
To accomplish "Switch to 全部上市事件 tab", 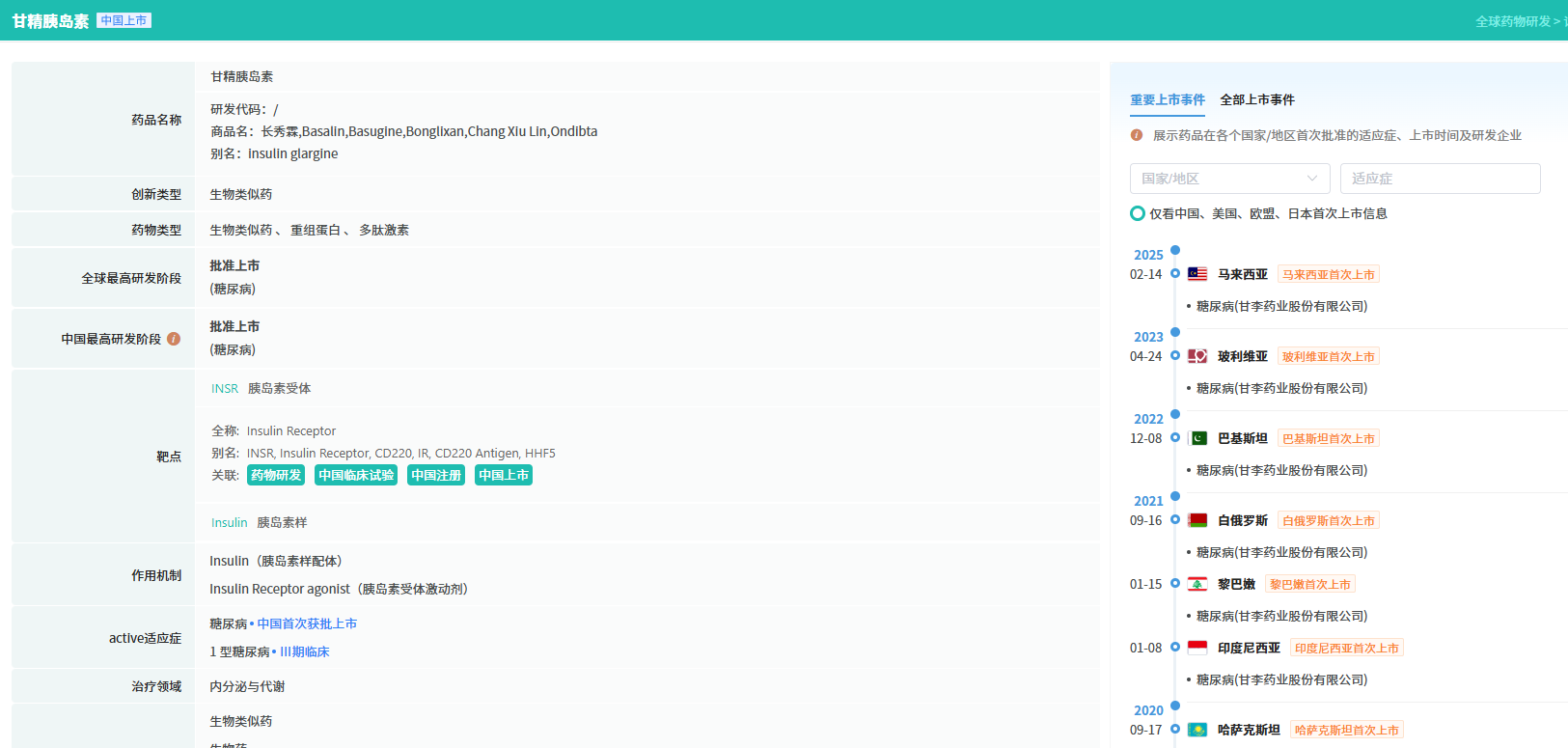I will click(x=1257, y=99).
